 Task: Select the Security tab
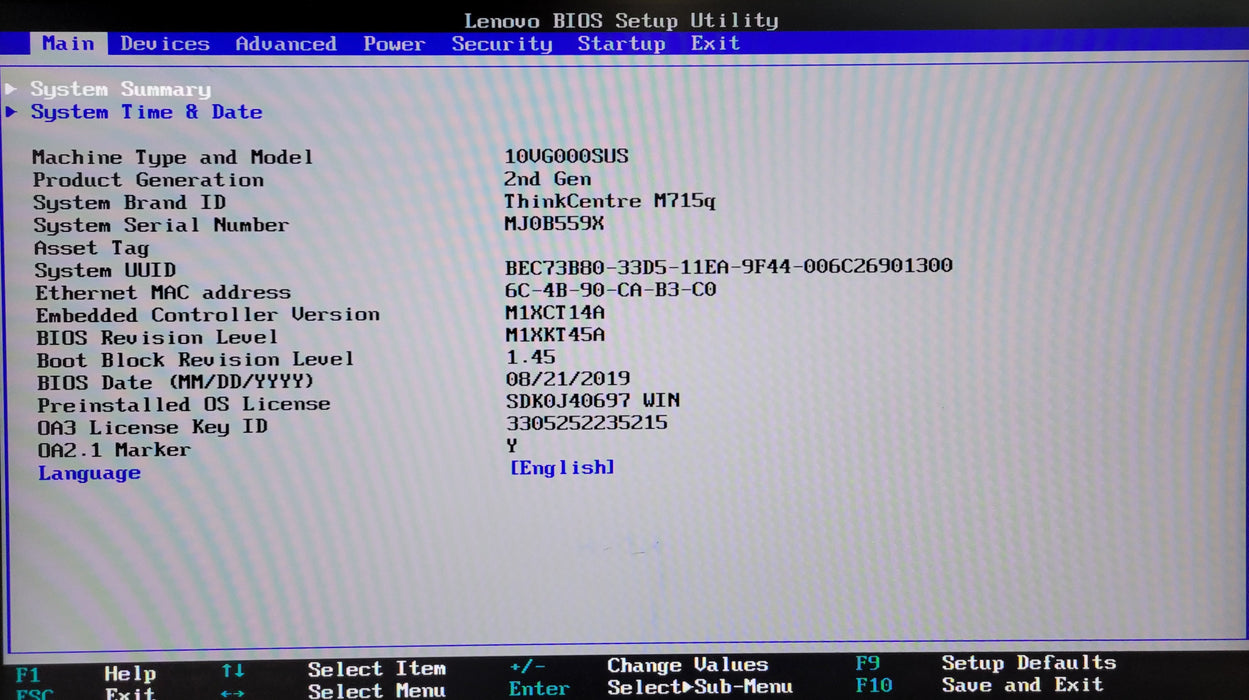click(502, 44)
